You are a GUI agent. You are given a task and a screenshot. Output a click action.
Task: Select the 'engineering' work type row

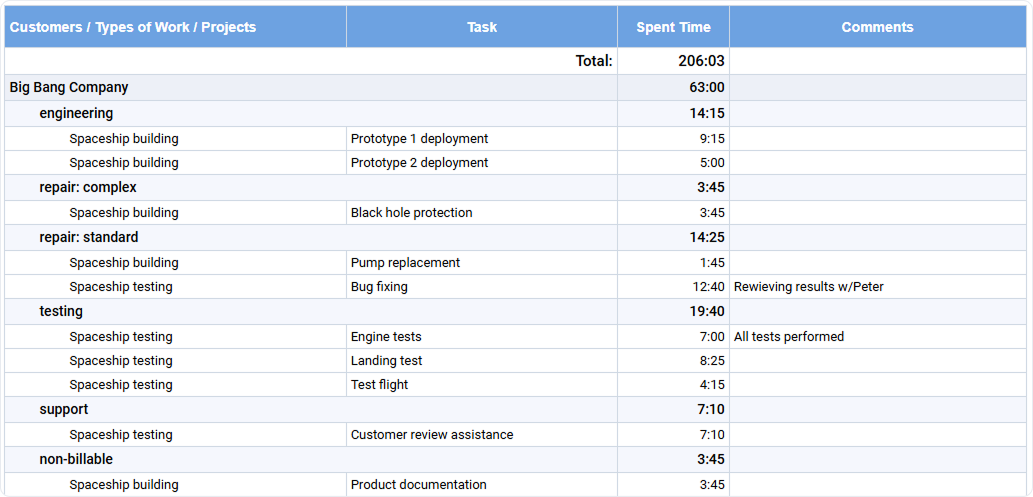tap(516, 113)
